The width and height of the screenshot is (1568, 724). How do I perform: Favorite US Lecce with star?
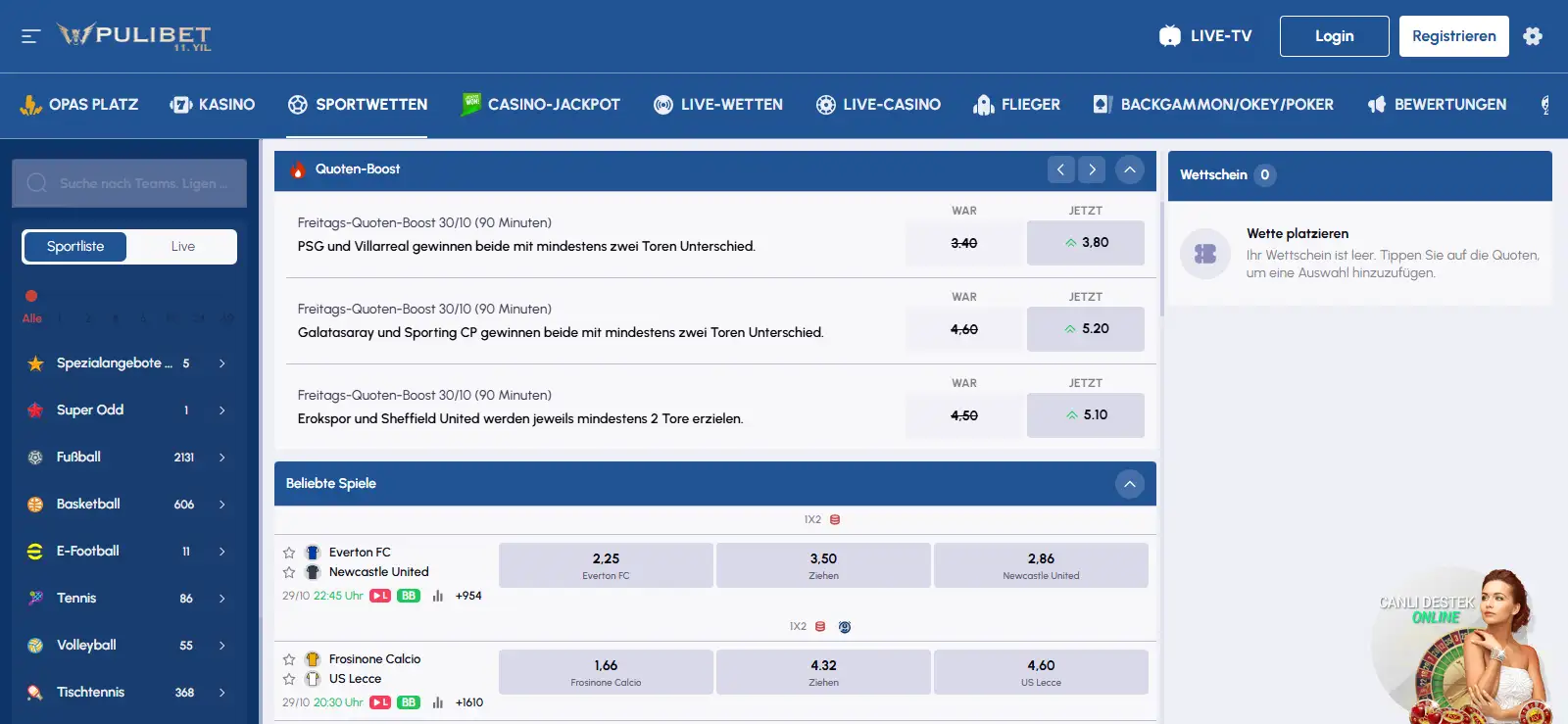[289, 679]
